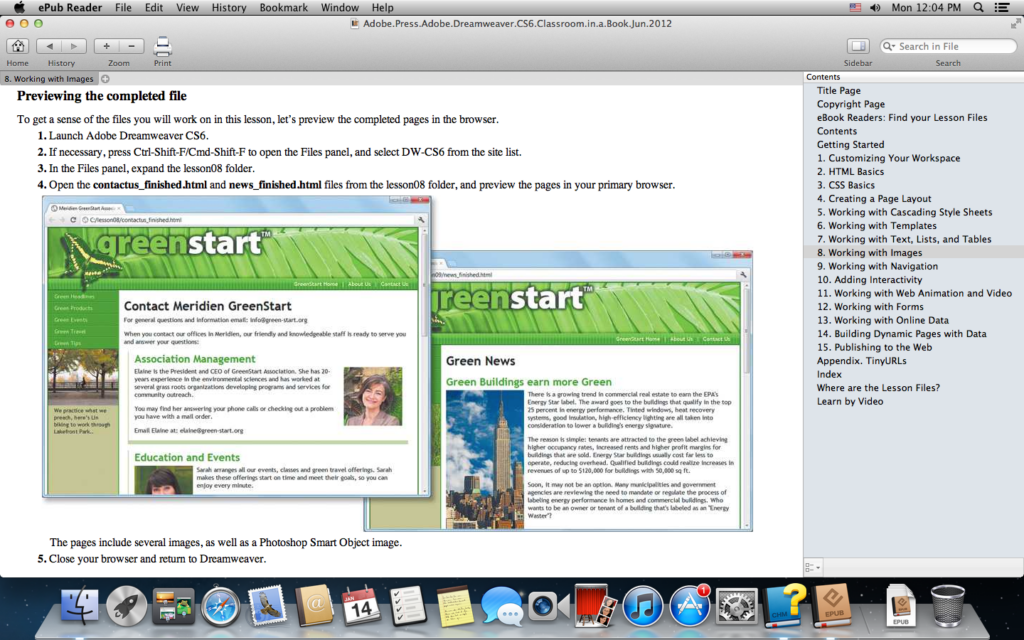This screenshot has height=640, width=1024.
Task: Open Notification Center list icon
Action: (1001, 8)
